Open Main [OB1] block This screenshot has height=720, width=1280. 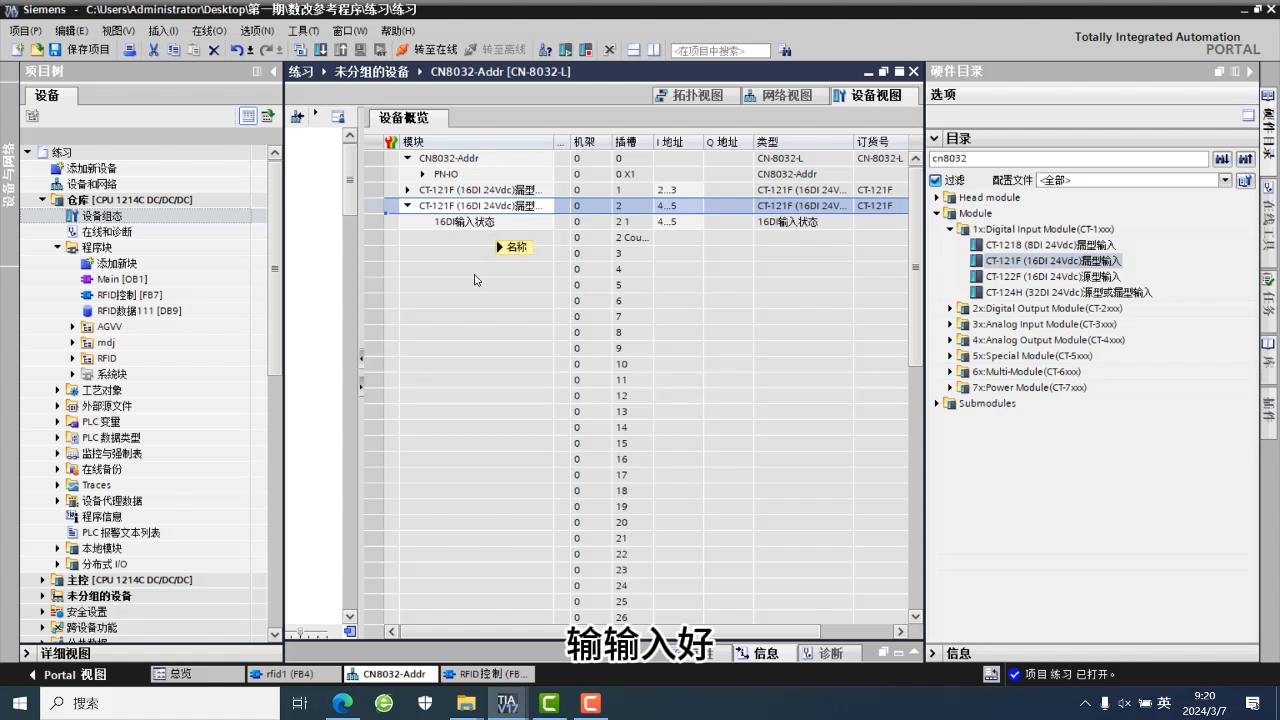(122, 279)
